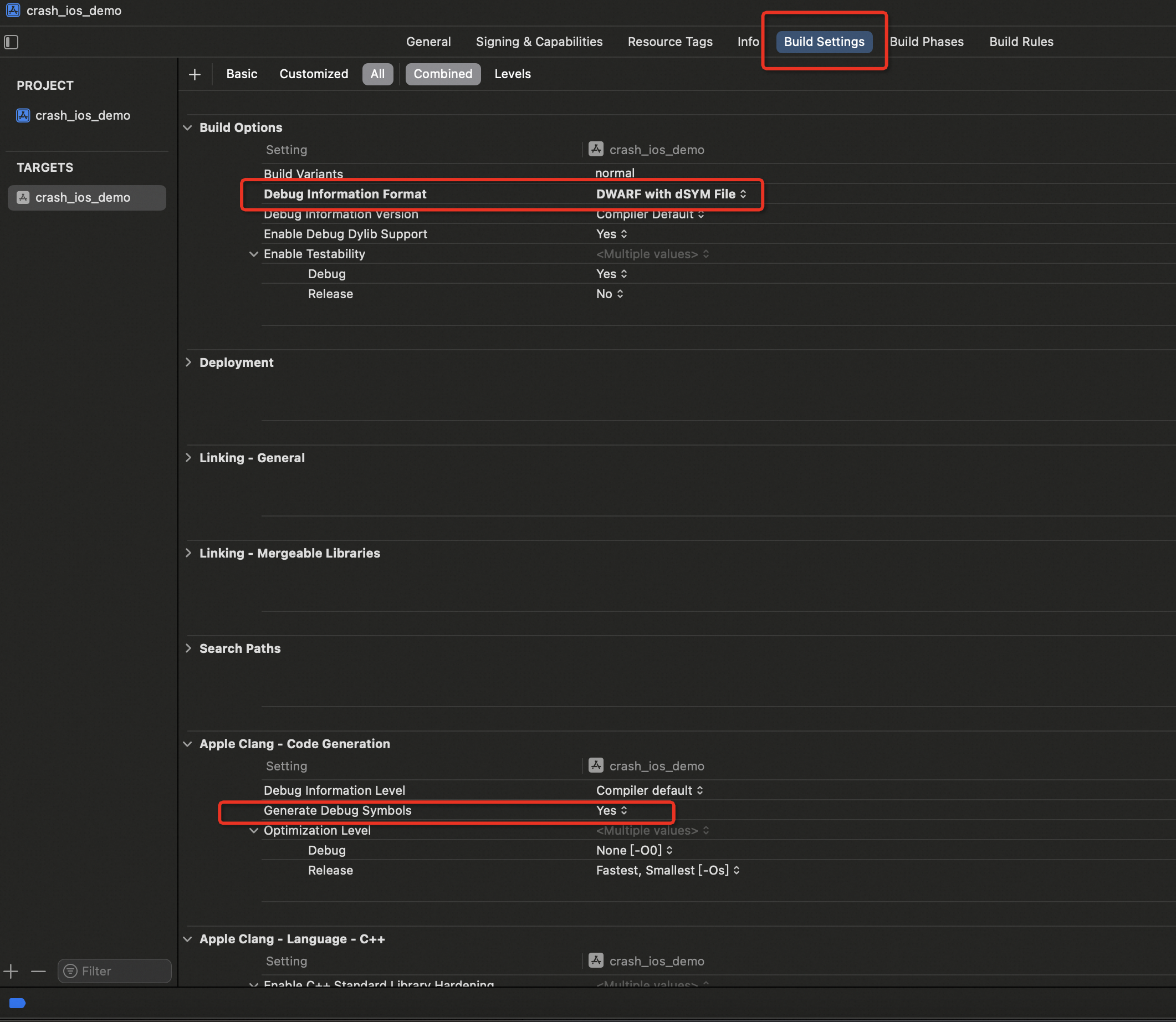Image resolution: width=1176 pixels, height=1022 pixels.
Task: Select Combined view mode
Action: pyautogui.click(x=443, y=74)
